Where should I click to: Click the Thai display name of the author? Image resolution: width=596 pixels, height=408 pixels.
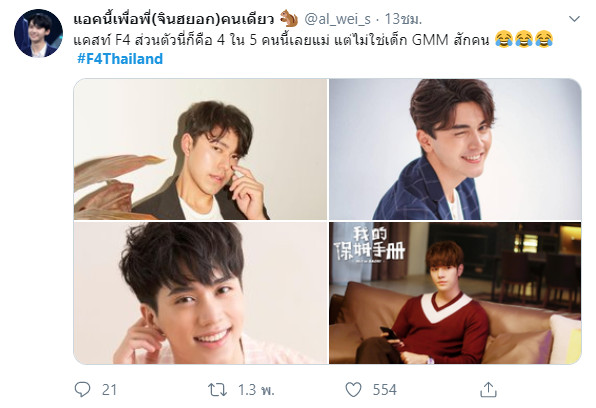point(174,19)
